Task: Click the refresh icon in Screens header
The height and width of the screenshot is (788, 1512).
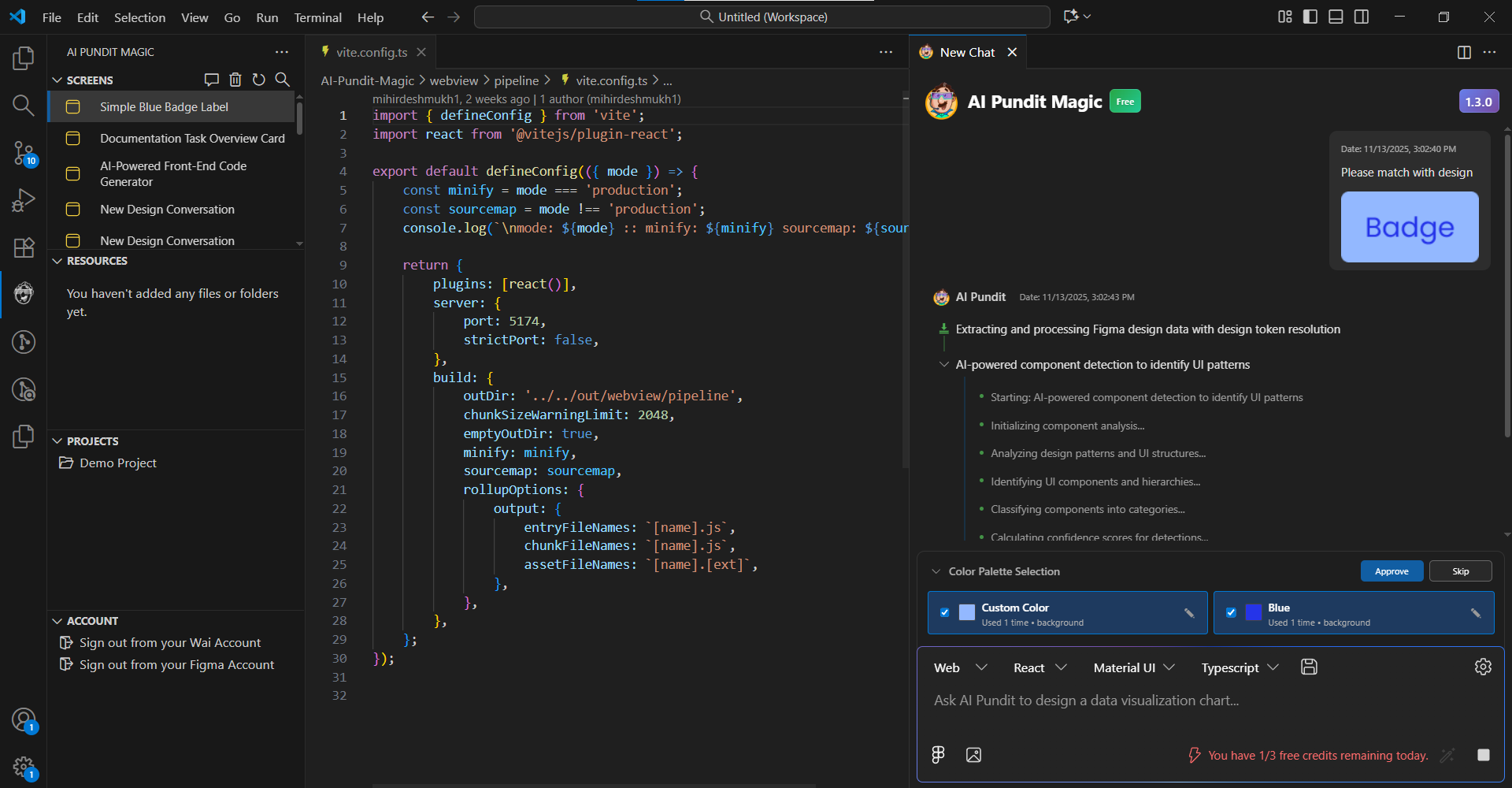Action: [259, 80]
